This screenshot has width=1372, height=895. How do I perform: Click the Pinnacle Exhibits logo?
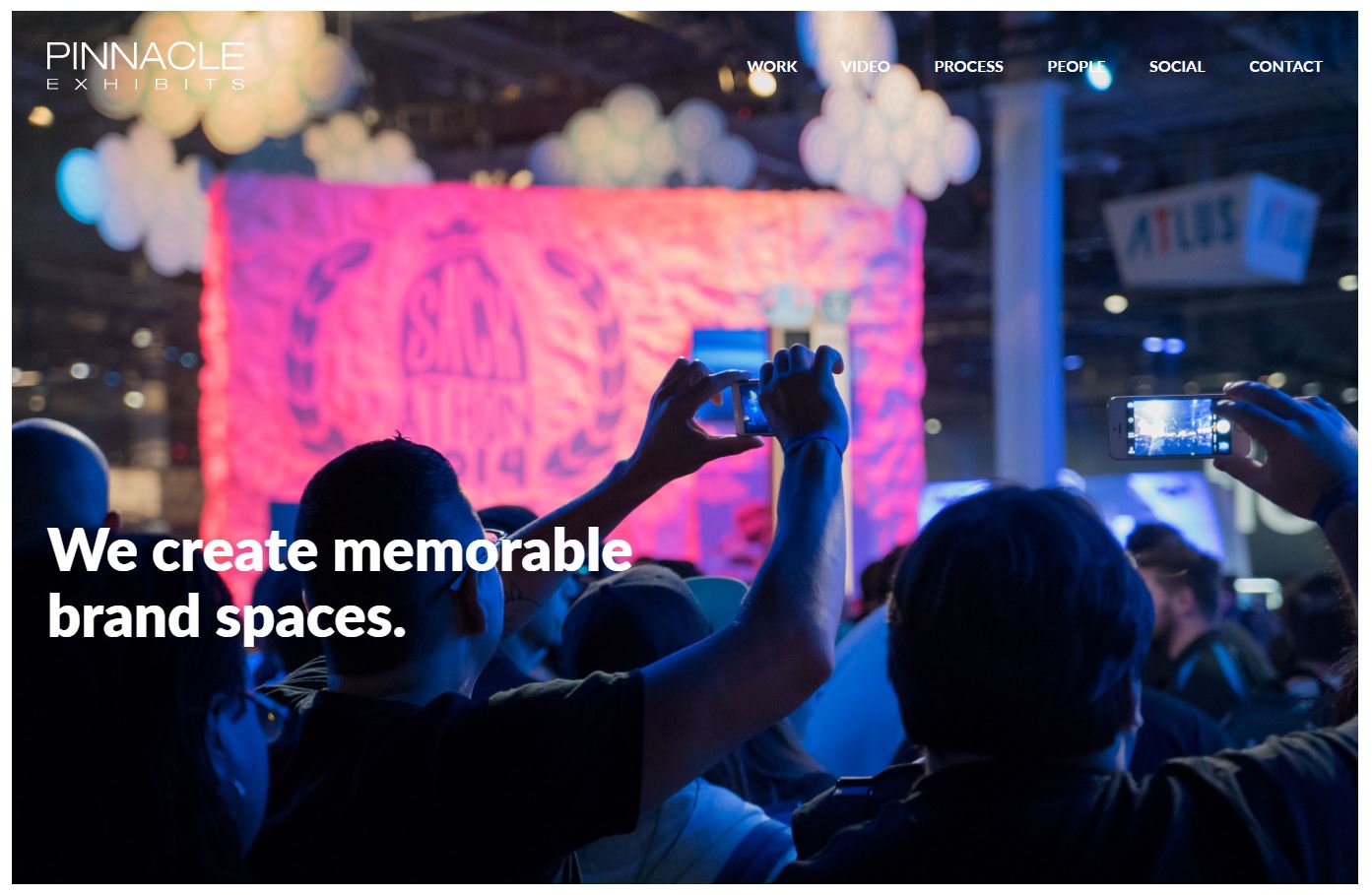[145, 66]
